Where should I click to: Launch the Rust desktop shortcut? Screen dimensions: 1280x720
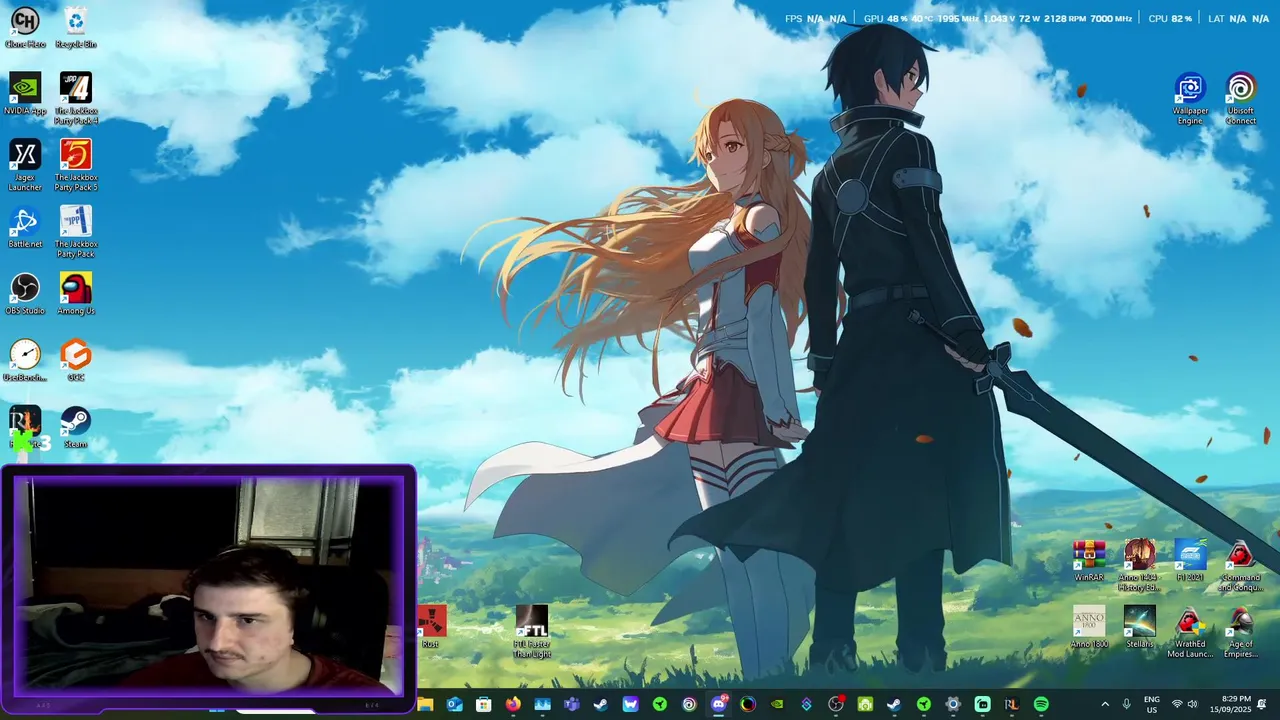[x=431, y=627]
